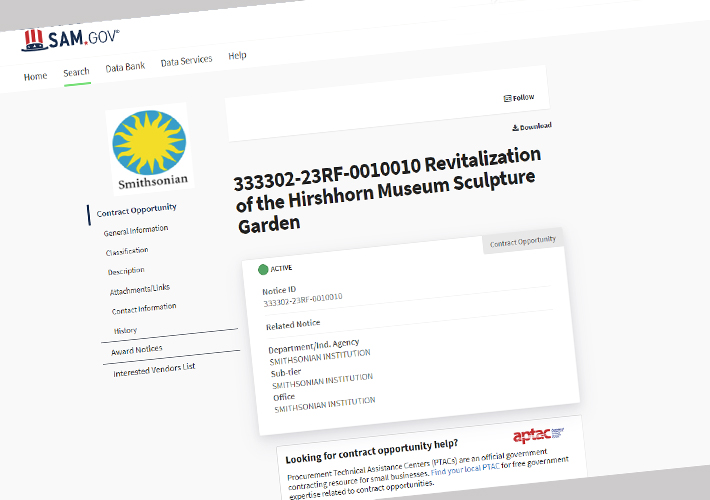The image size is (710, 500).
Task: Click the Looking for contract opportunity help heading
Action: click(372, 451)
